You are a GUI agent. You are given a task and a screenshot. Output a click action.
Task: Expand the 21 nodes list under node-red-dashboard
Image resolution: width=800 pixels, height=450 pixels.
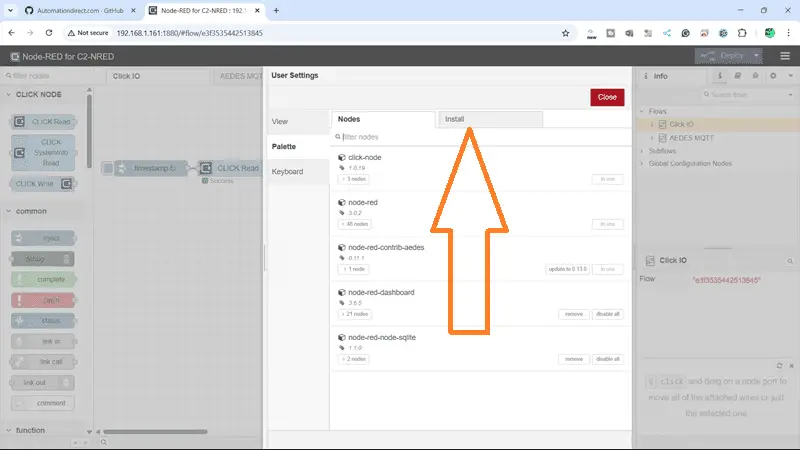tap(355, 314)
